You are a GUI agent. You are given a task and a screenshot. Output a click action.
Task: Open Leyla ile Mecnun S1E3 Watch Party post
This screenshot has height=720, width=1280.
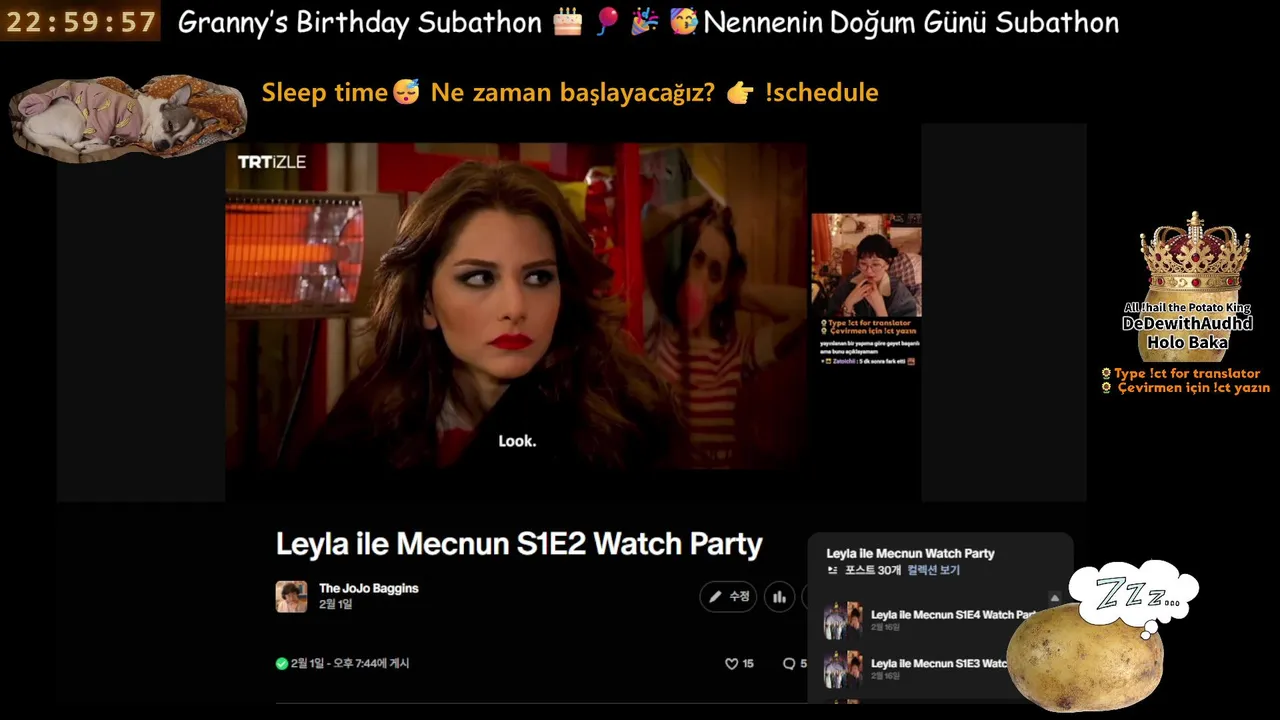point(939,664)
